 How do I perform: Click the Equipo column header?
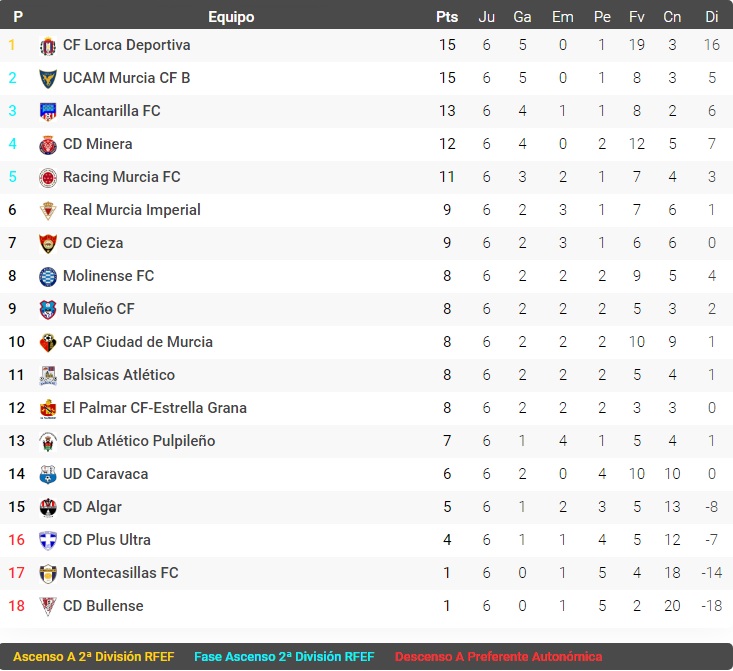pos(231,17)
